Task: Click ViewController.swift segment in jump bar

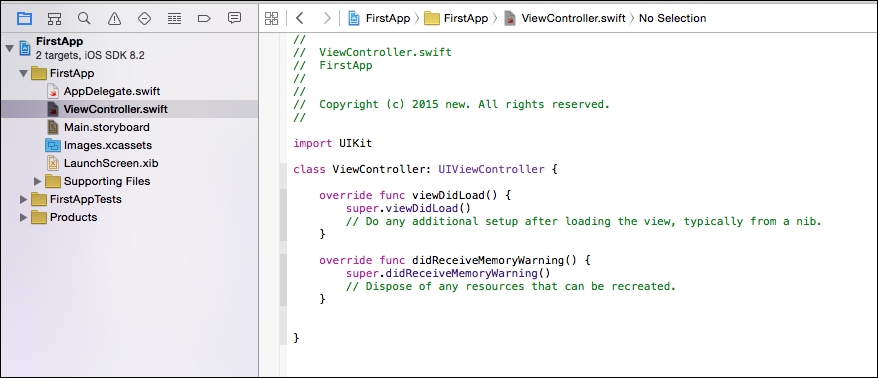Action: pos(573,18)
